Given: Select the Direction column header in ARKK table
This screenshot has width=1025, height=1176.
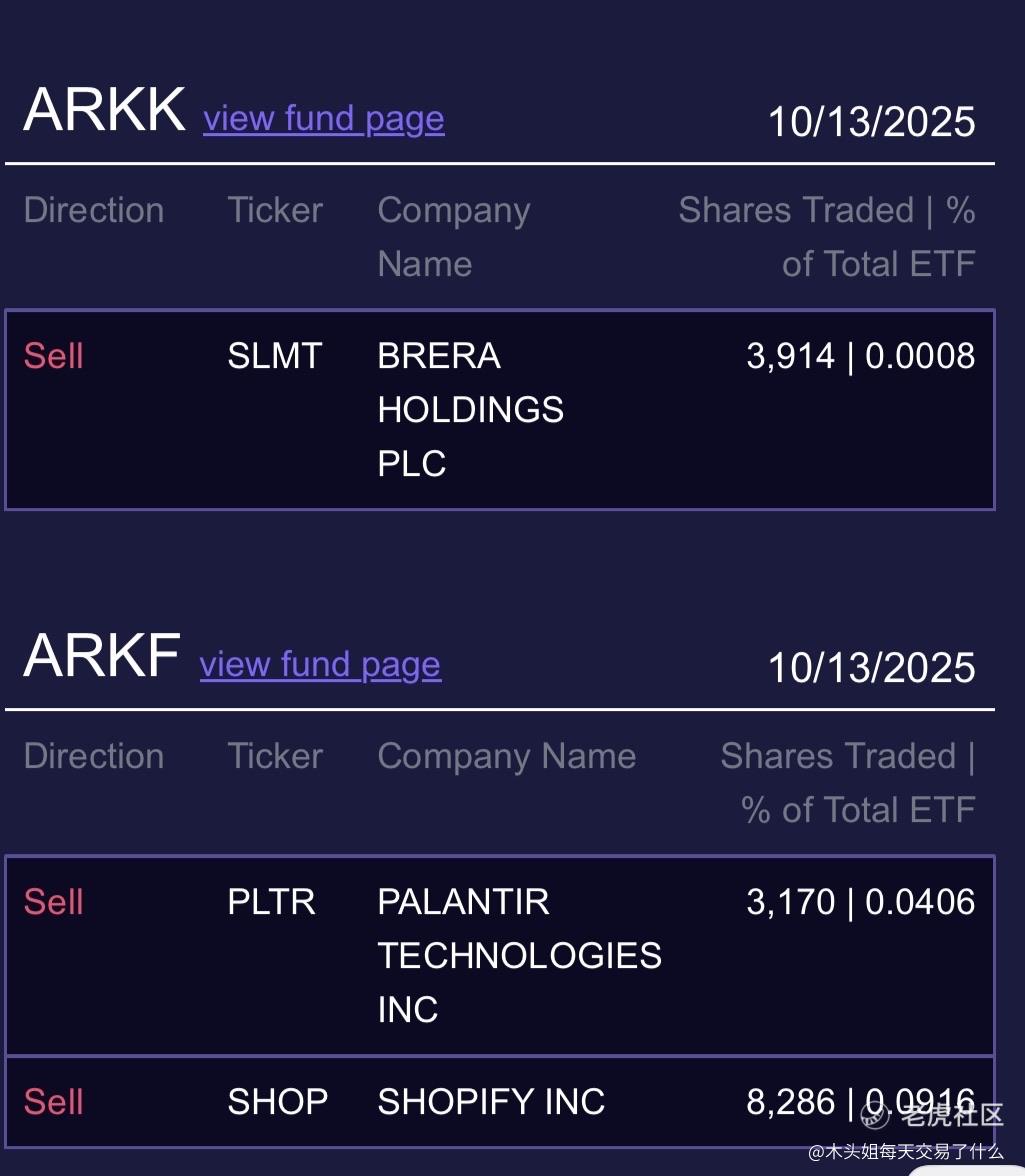Looking at the screenshot, I should click(93, 211).
